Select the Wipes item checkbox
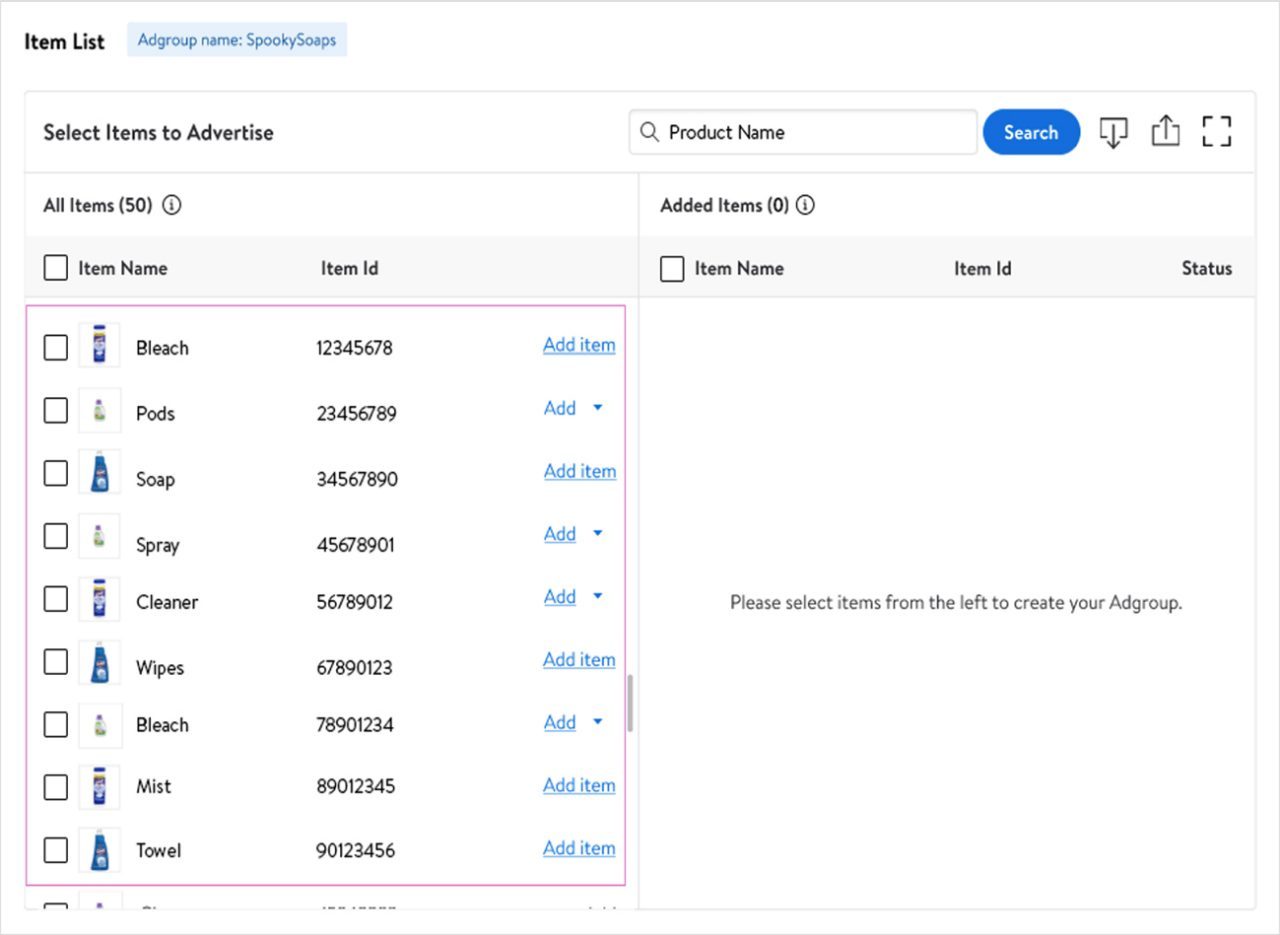 [x=56, y=661]
